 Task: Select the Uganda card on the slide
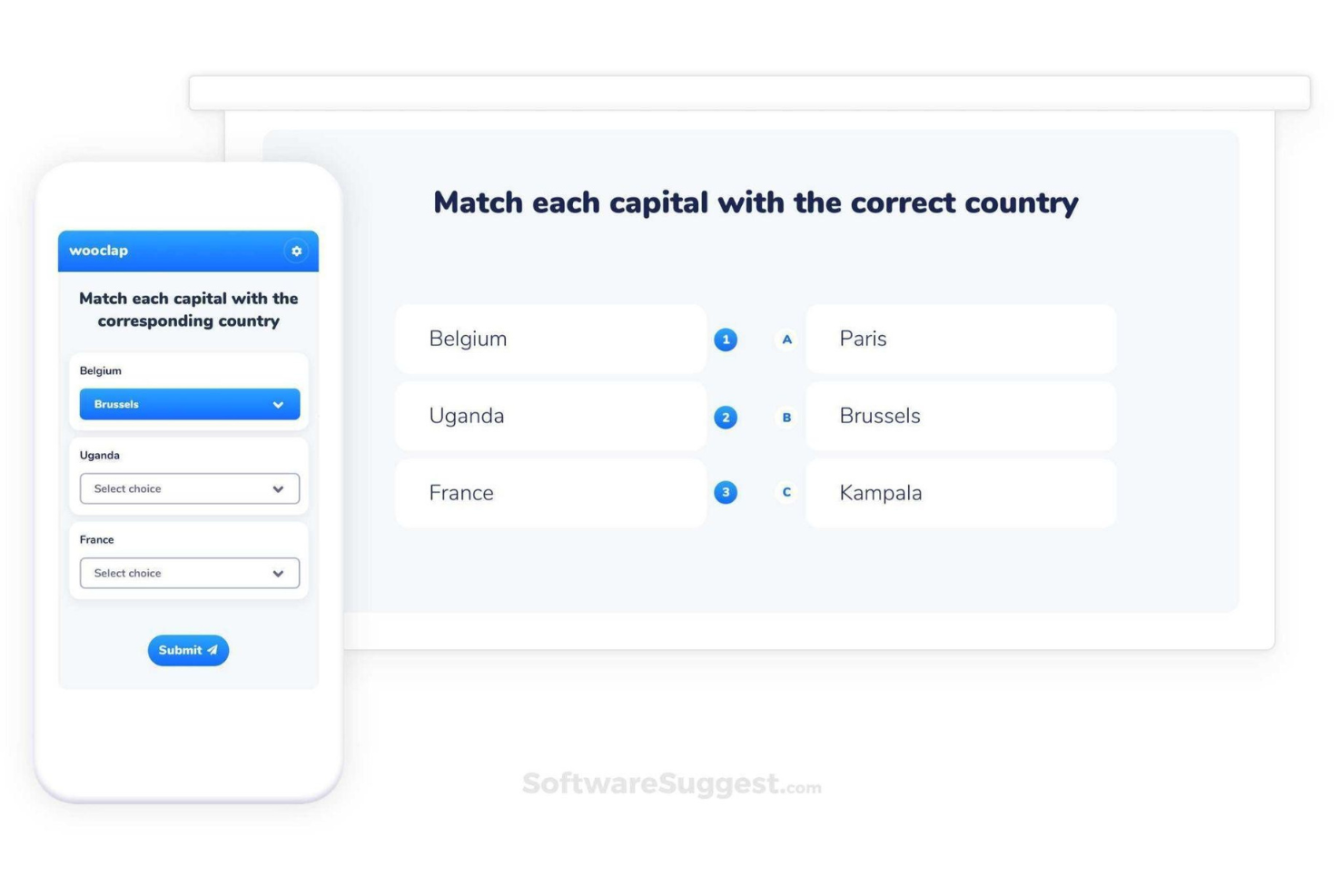(x=550, y=416)
